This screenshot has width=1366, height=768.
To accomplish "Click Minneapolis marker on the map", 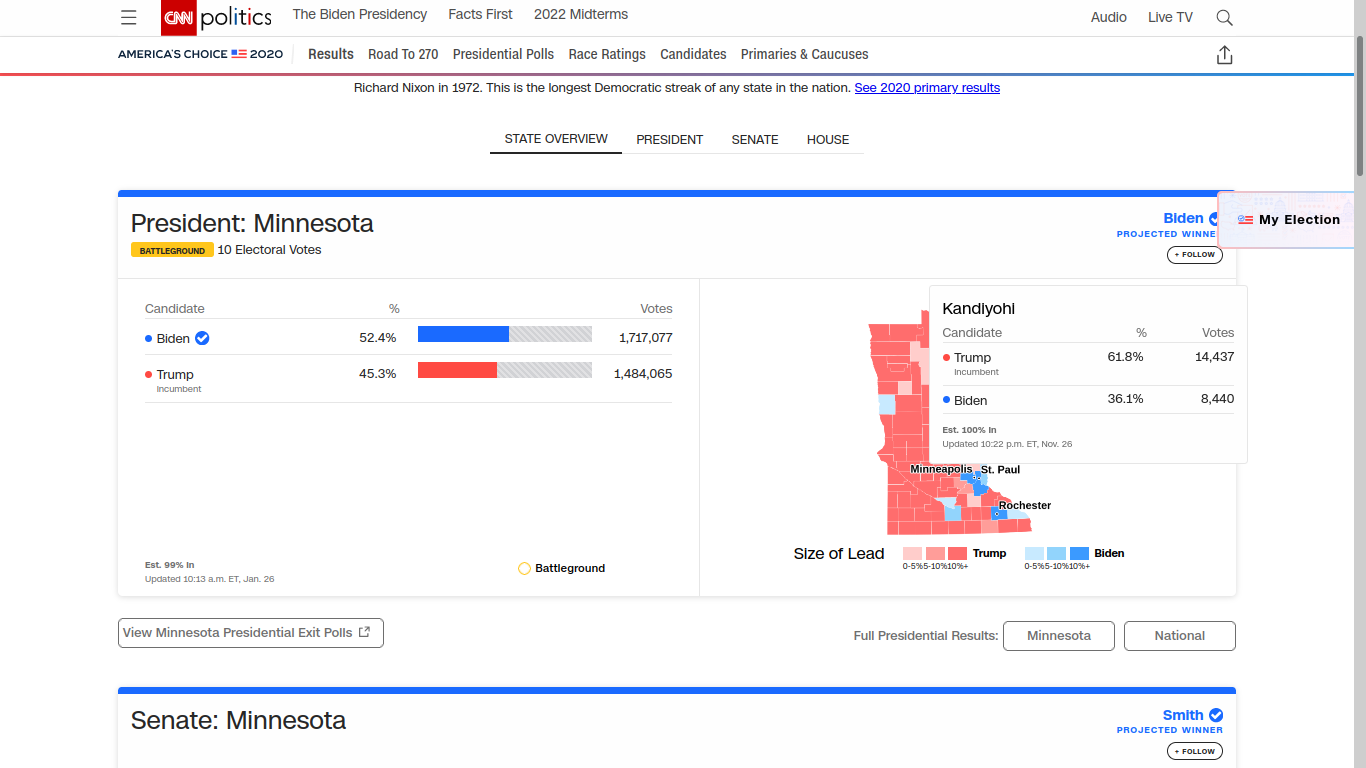I will tap(973, 478).
